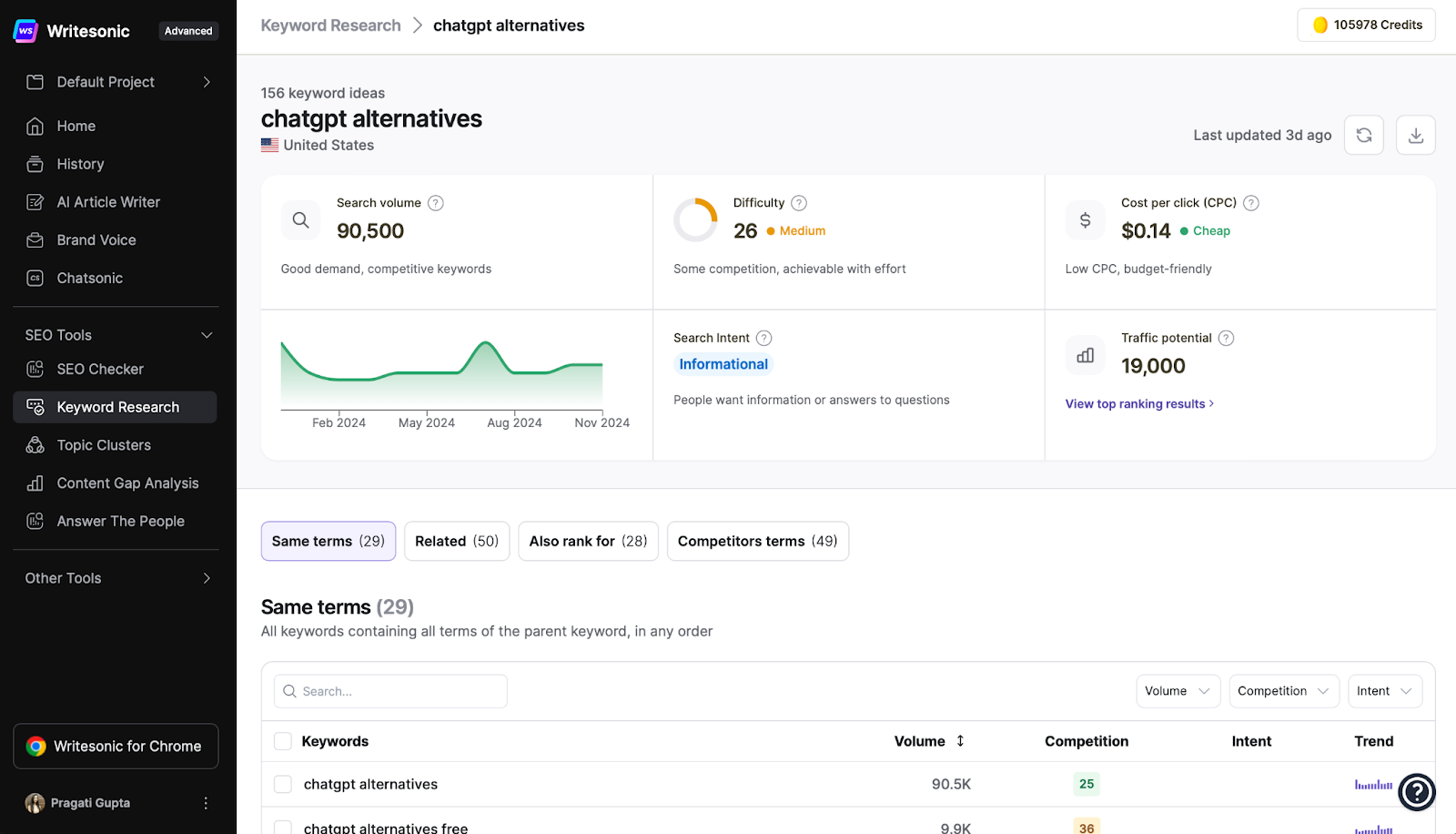Viewport: 1456px width, 834px height.
Task: Click the Intent column header
Action: (x=1251, y=741)
